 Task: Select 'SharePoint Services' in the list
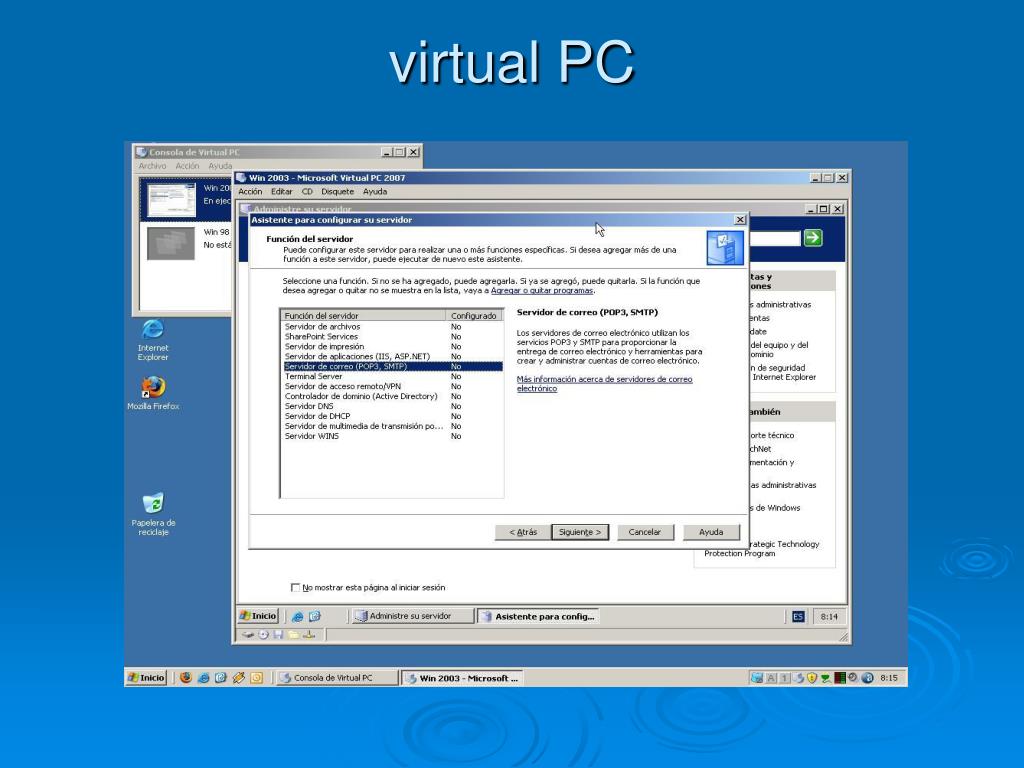pos(392,336)
